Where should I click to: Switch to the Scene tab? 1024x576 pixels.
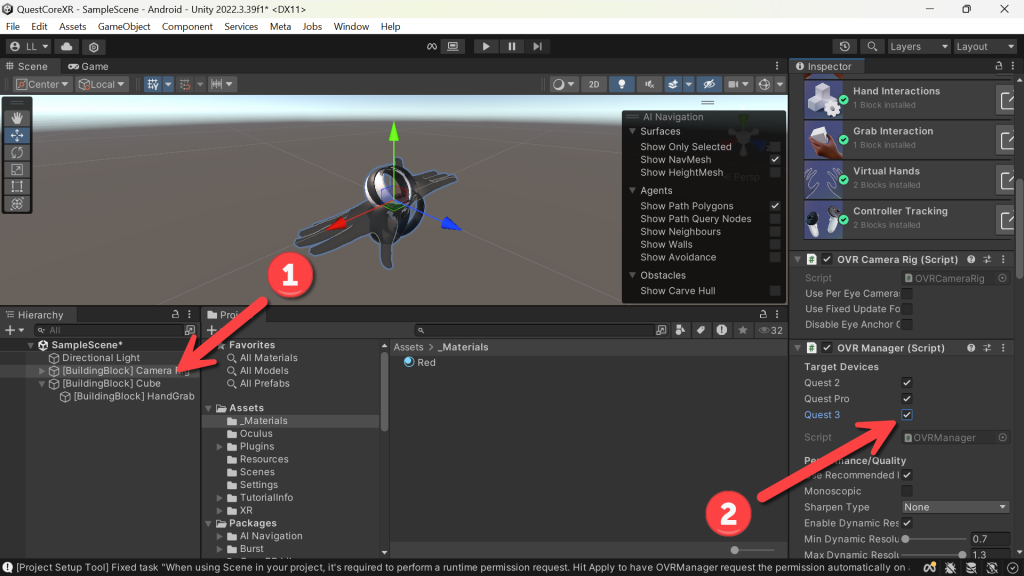pos(27,66)
